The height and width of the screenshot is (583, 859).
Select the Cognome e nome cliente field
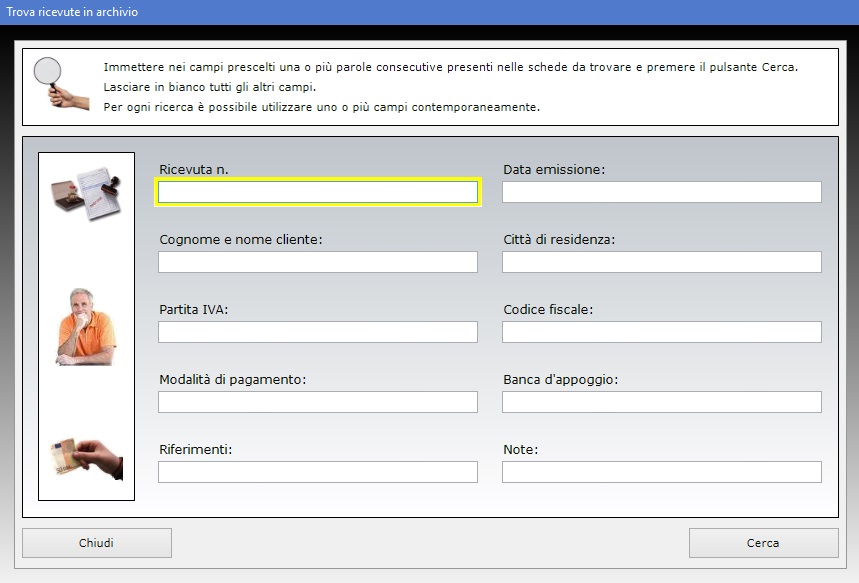click(318, 262)
